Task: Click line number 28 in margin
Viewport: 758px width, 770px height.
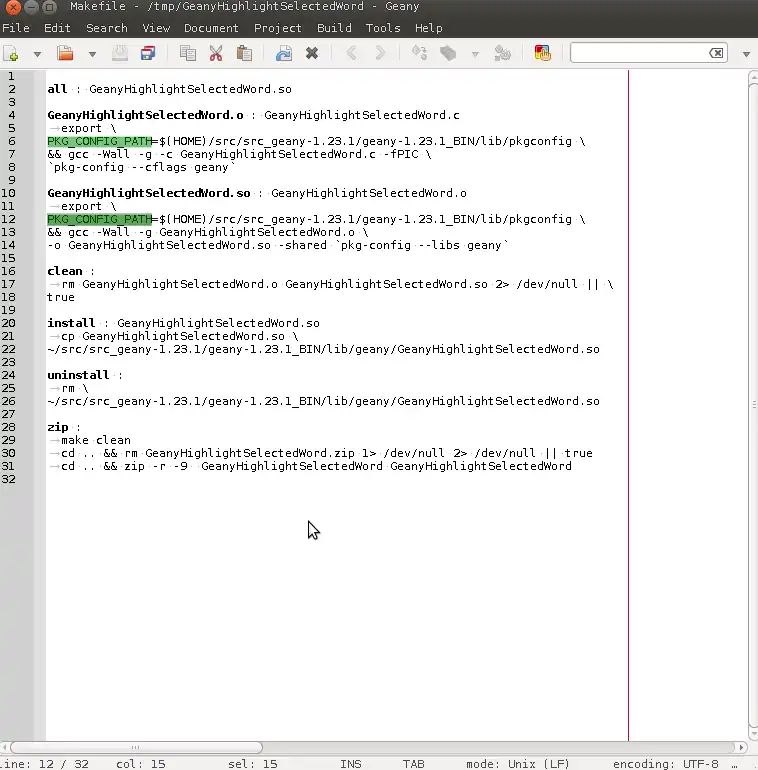Action: (8, 427)
